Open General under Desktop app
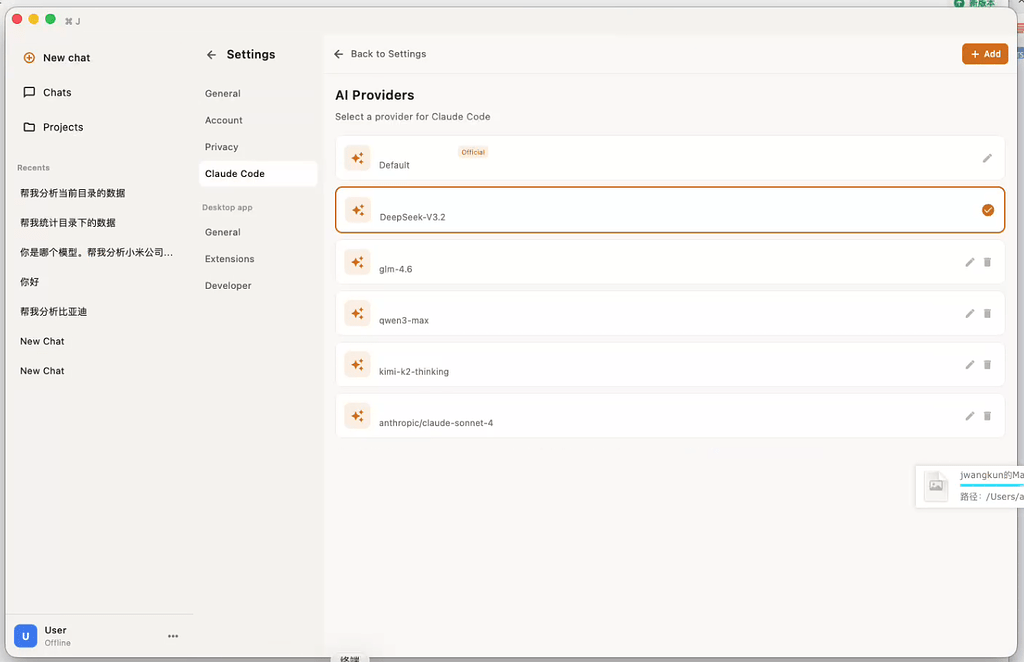The height and width of the screenshot is (662, 1024). pos(223,232)
